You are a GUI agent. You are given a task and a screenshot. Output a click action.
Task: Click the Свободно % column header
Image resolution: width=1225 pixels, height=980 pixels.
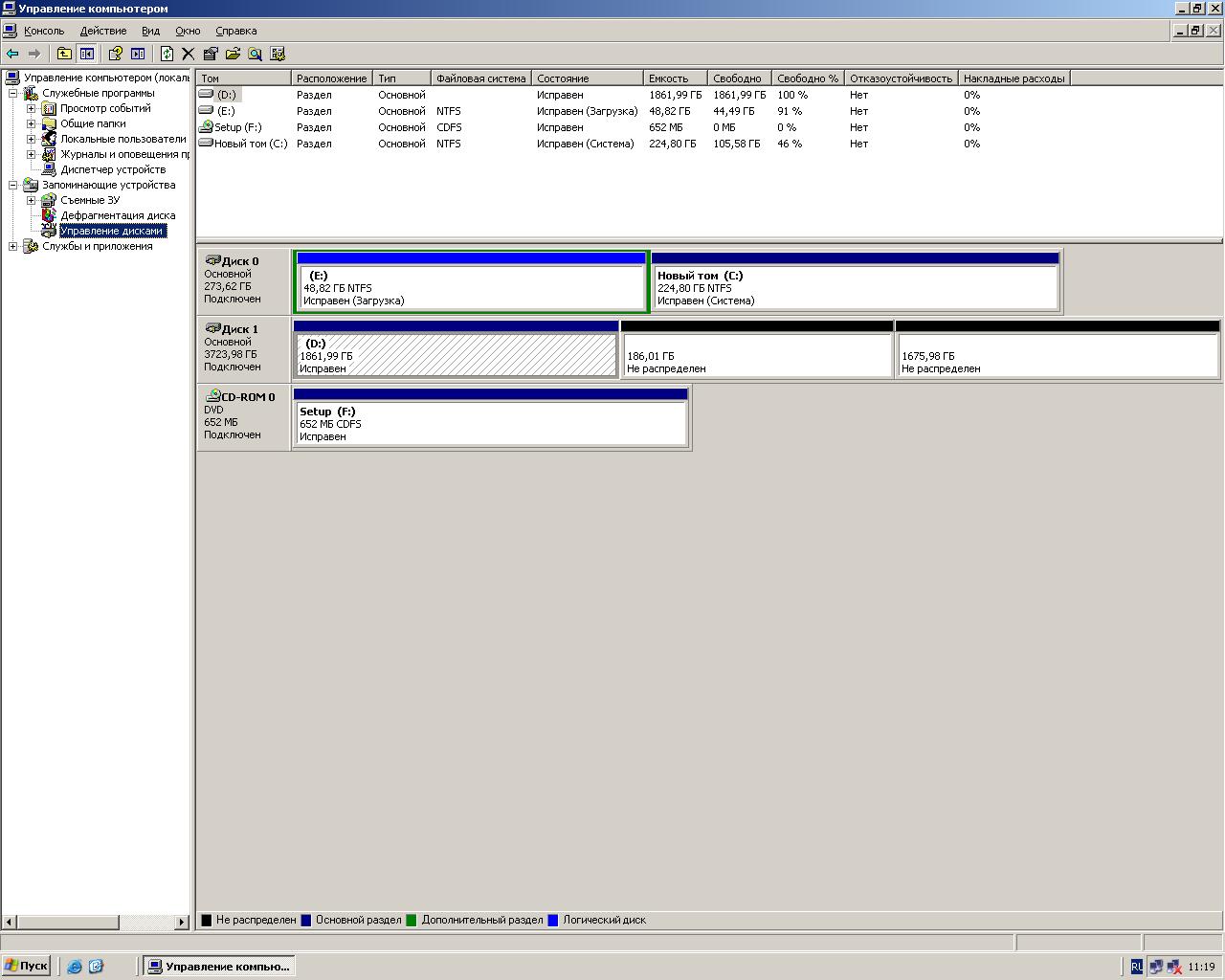tap(807, 78)
